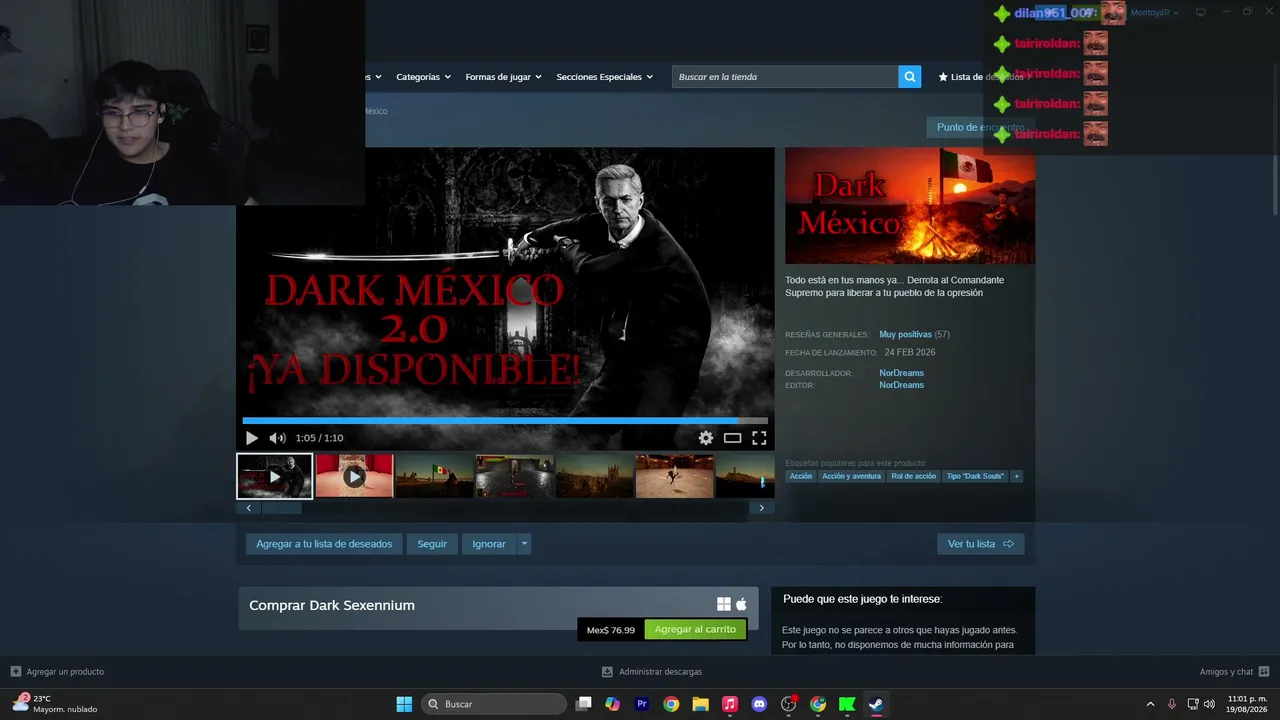The height and width of the screenshot is (720, 1280).
Task: Open the network icon in system tray
Action: point(1193,704)
